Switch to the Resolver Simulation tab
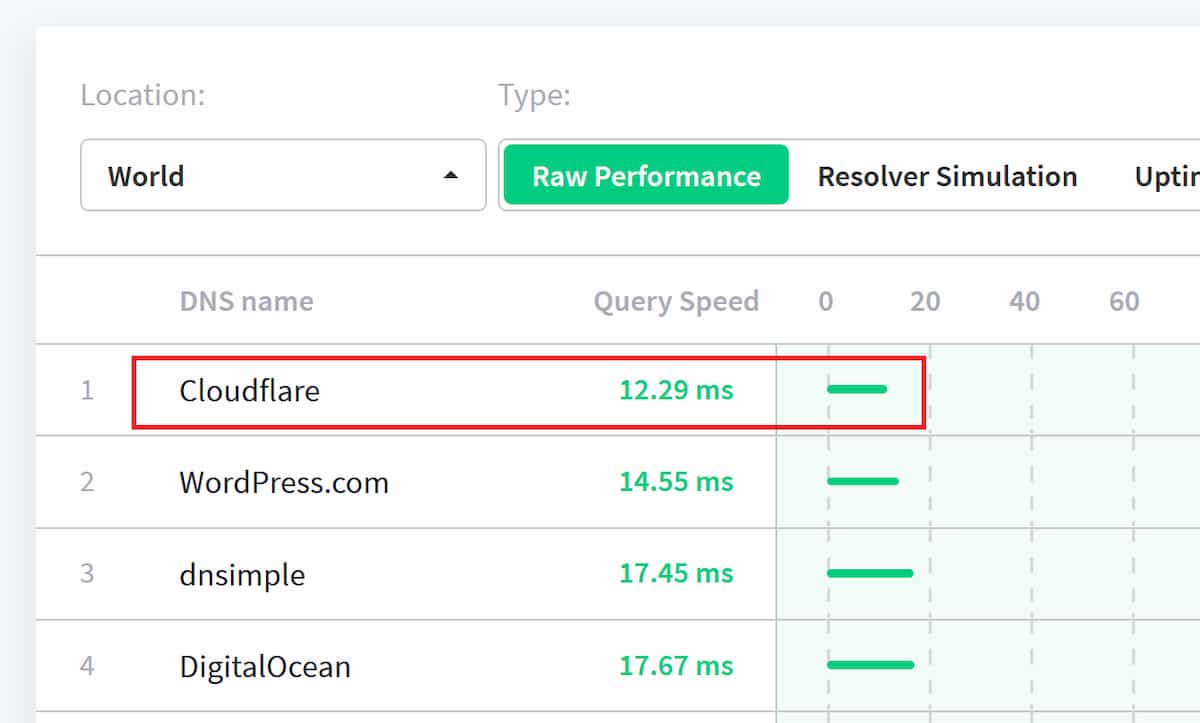1200x723 pixels. (947, 176)
